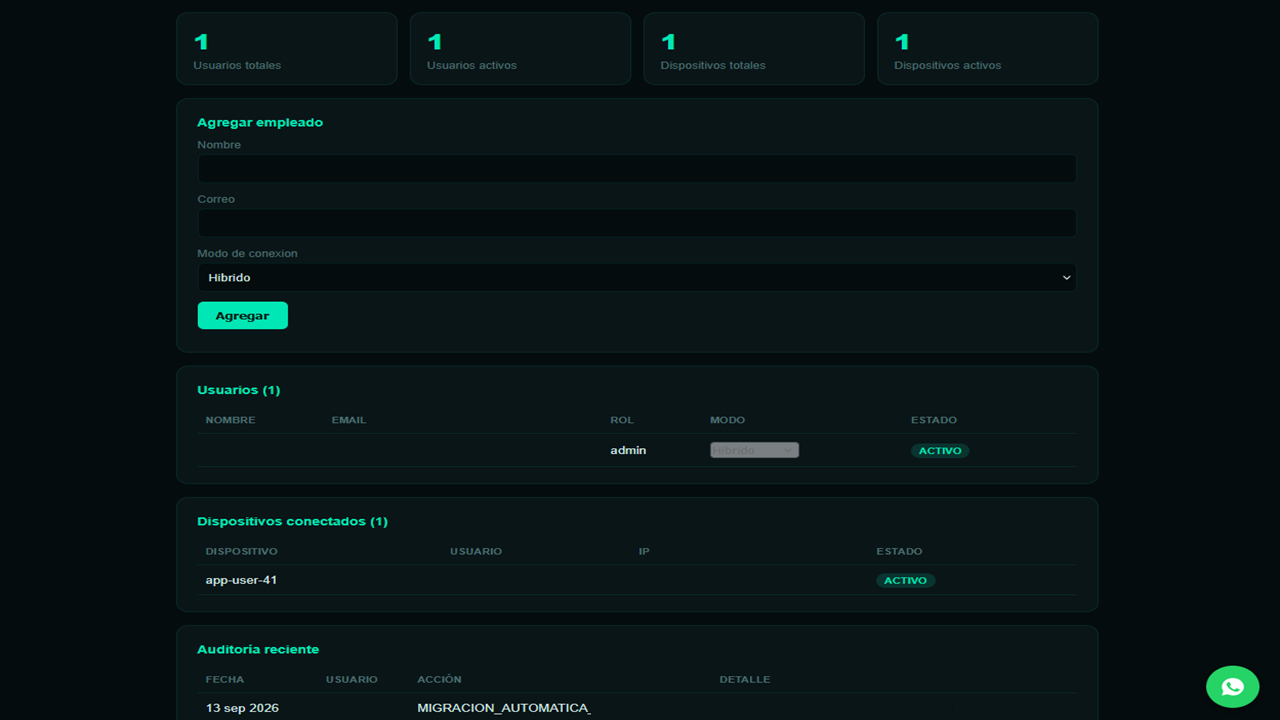Click the admin role cell
This screenshot has width=1280, height=720.
(x=628, y=450)
